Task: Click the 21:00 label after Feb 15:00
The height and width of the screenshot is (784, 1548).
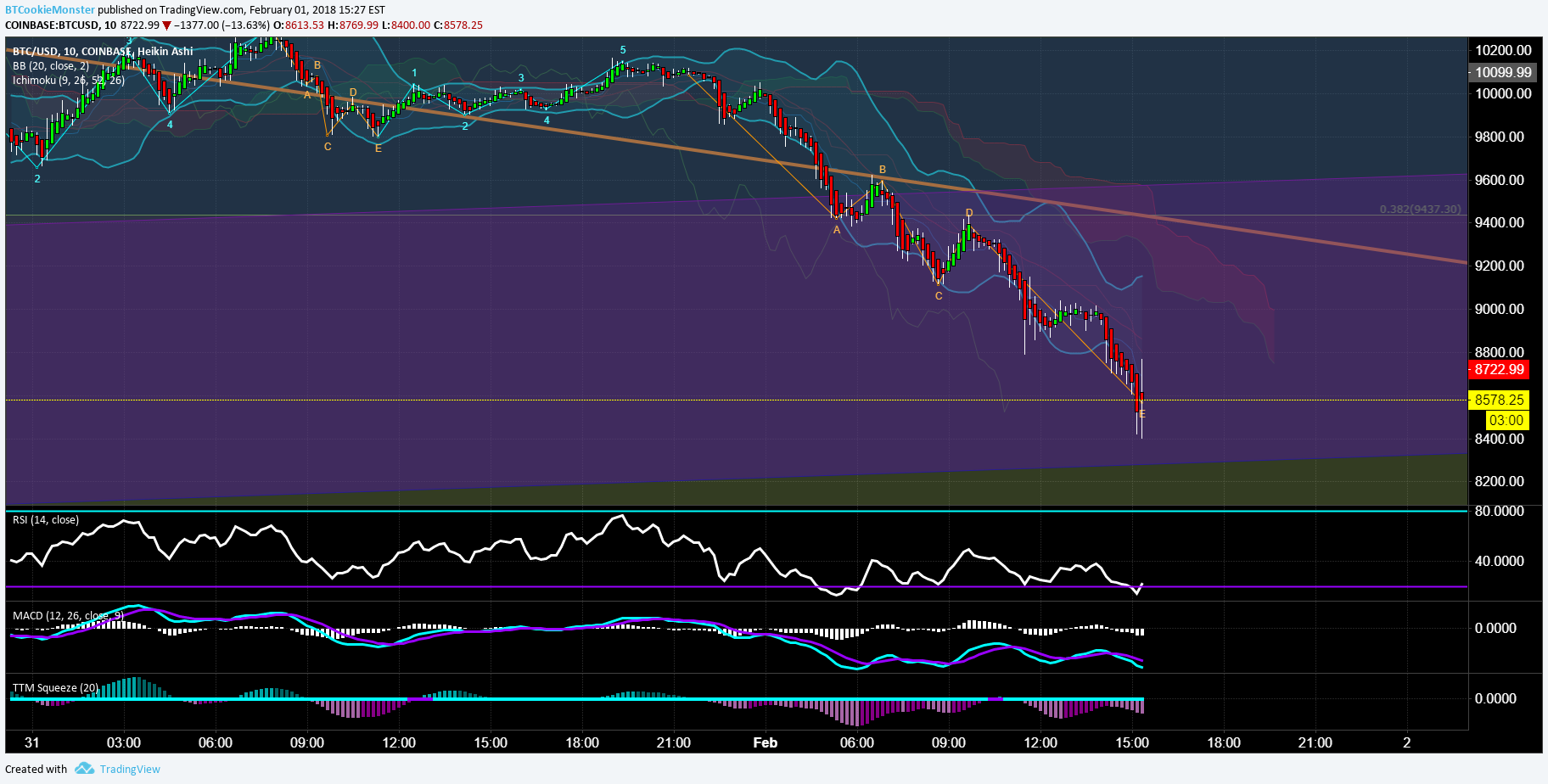Action: point(1315,742)
